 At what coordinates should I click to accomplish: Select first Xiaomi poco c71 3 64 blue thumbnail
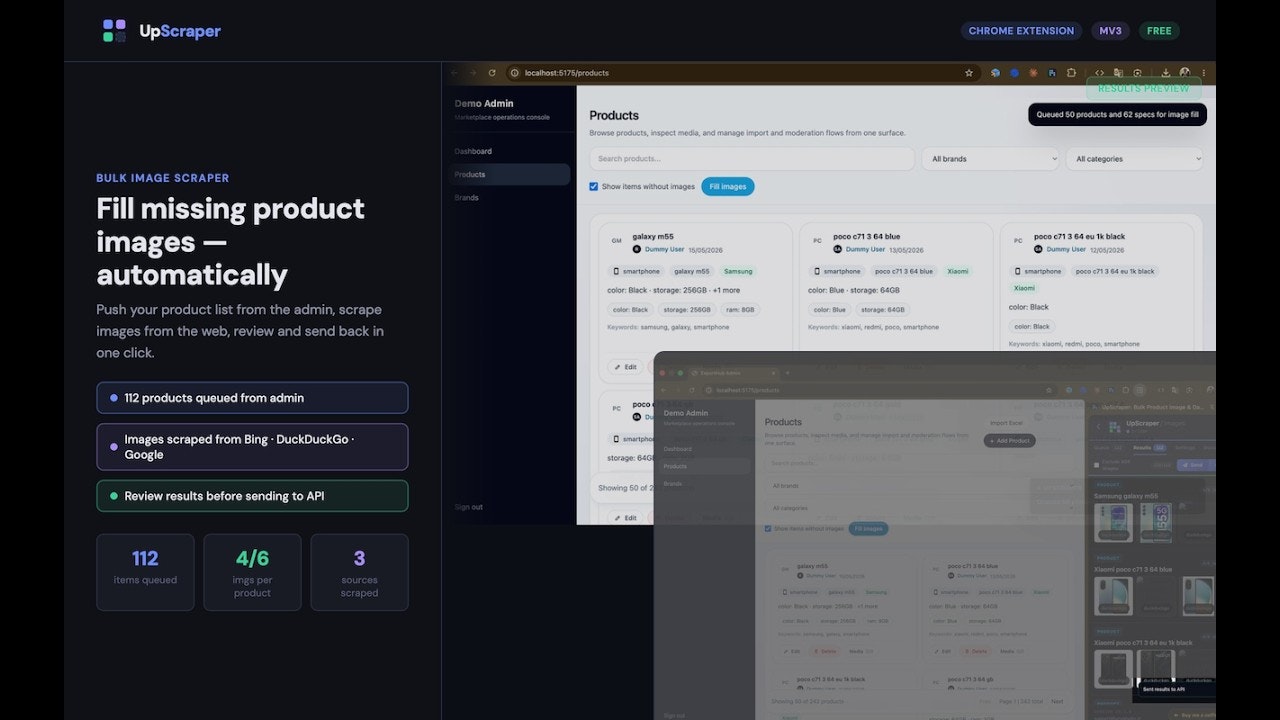click(1113, 596)
